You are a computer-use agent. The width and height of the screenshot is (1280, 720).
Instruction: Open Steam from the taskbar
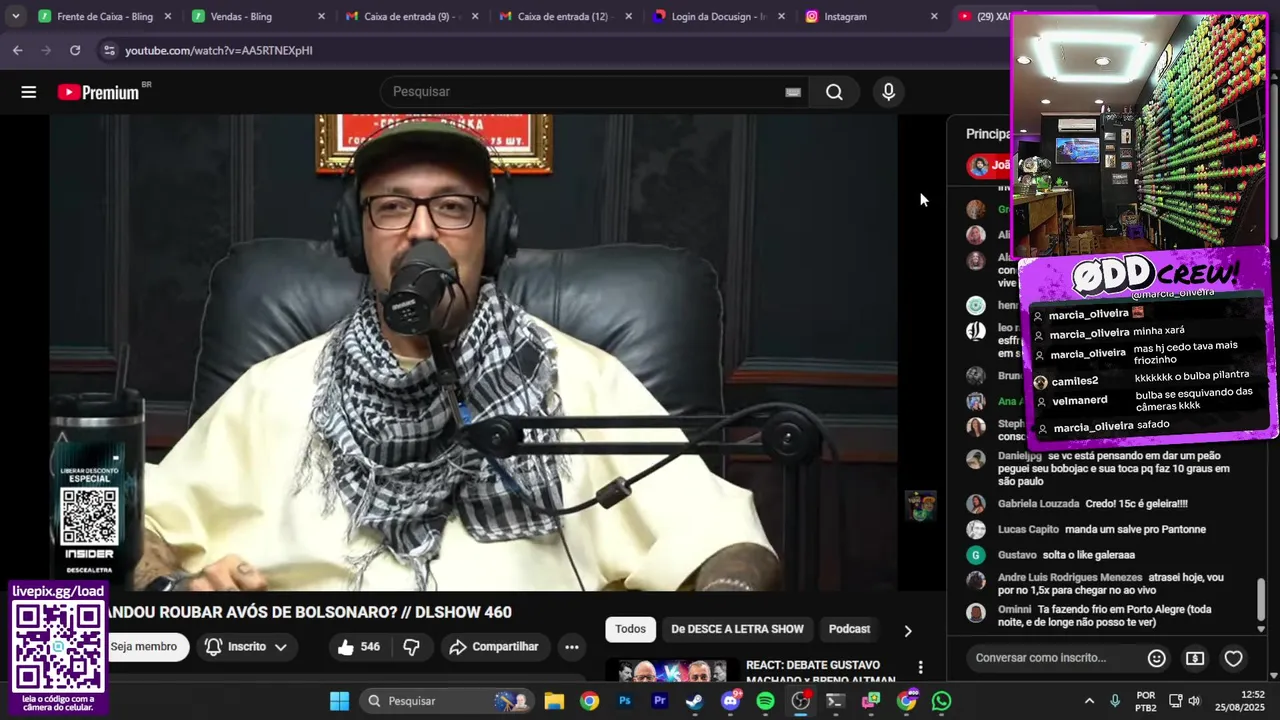tap(694, 701)
